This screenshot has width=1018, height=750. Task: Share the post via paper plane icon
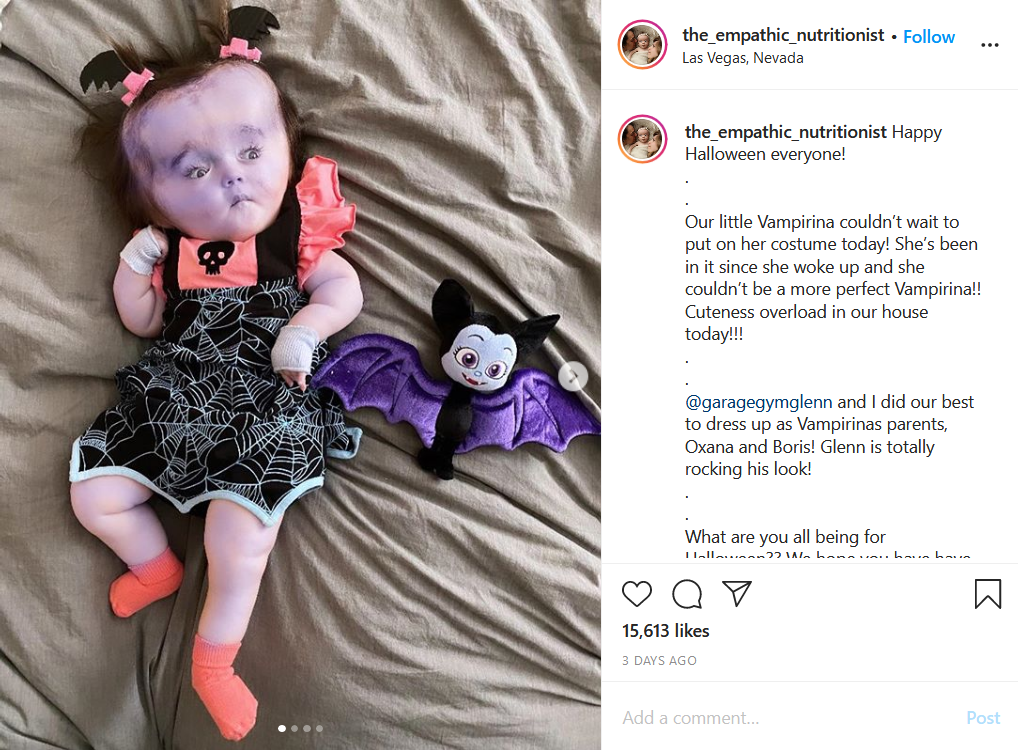737,594
